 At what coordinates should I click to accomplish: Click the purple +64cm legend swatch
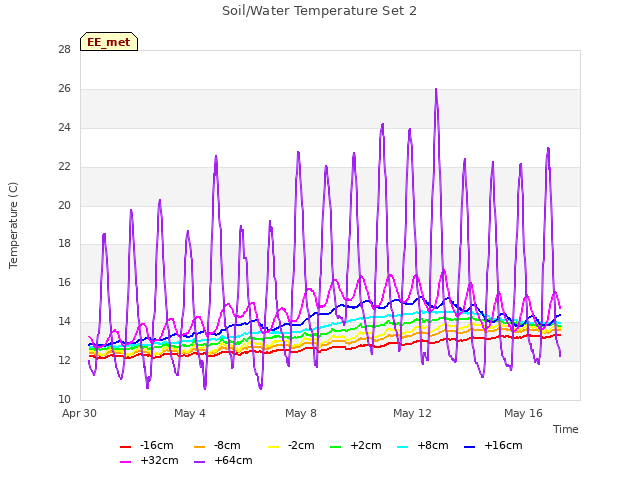(x=200, y=462)
